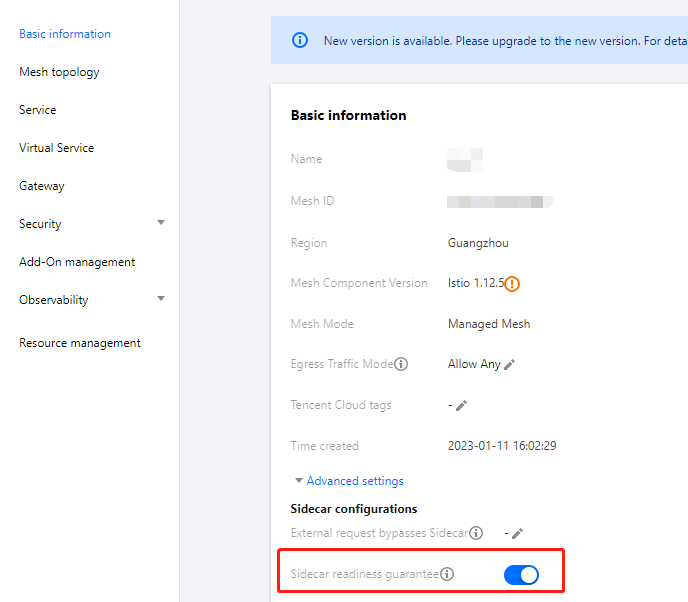Image resolution: width=688 pixels, height=602 pixels.
Task: Collapse the Advanced settings section
Action: (348, 481)
